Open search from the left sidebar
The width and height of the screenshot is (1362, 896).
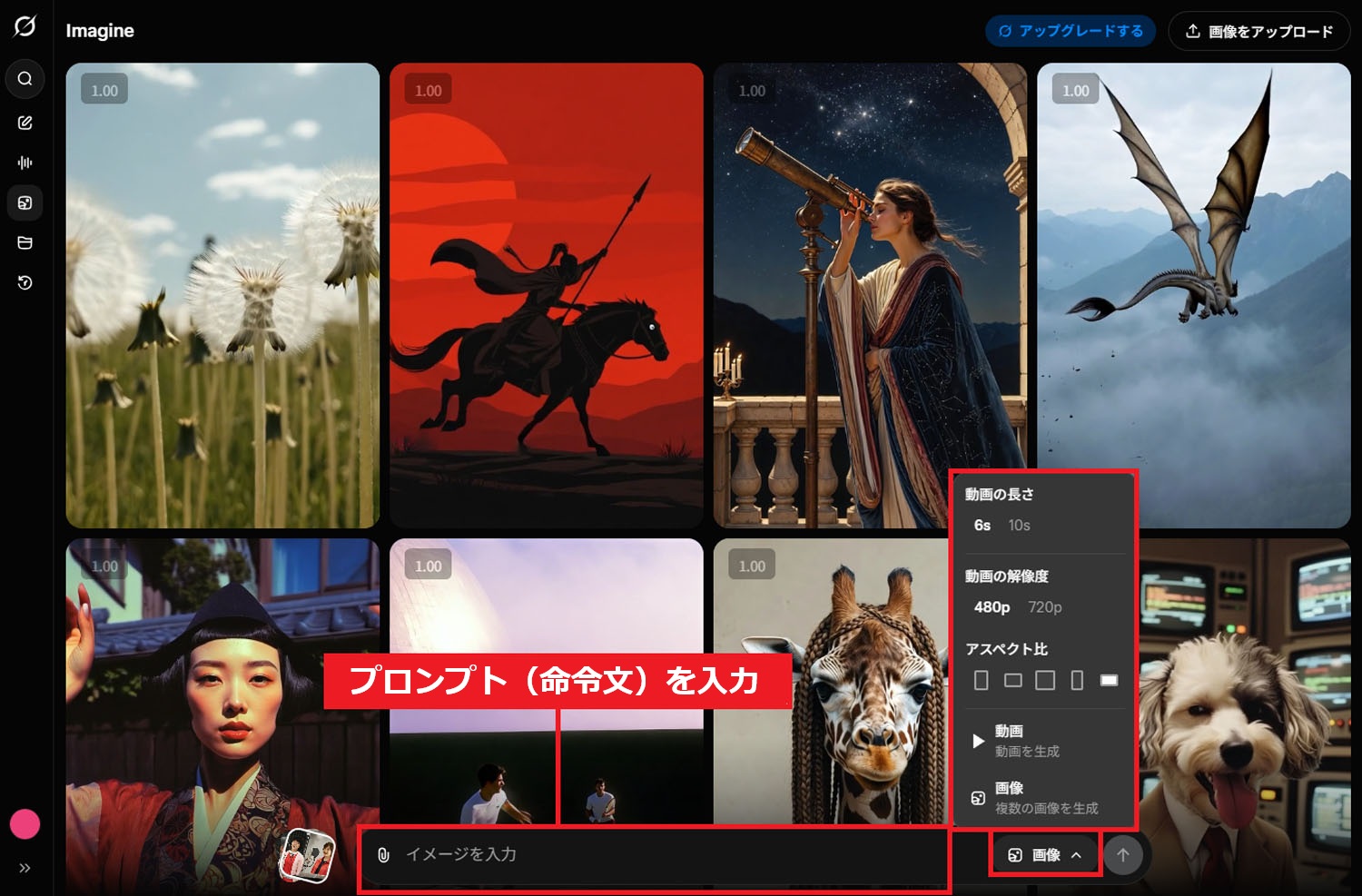[25, 79]
